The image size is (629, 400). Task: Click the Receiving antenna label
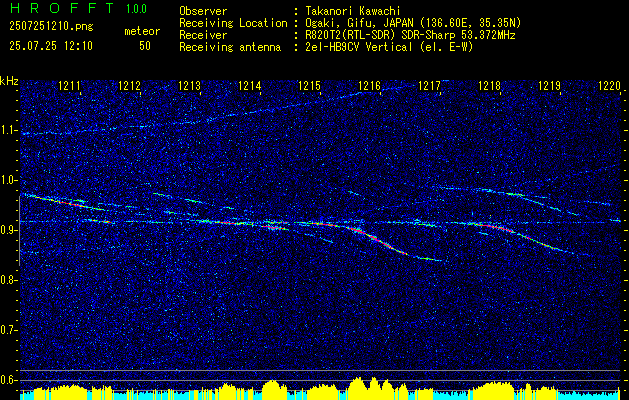click(230, 47)
